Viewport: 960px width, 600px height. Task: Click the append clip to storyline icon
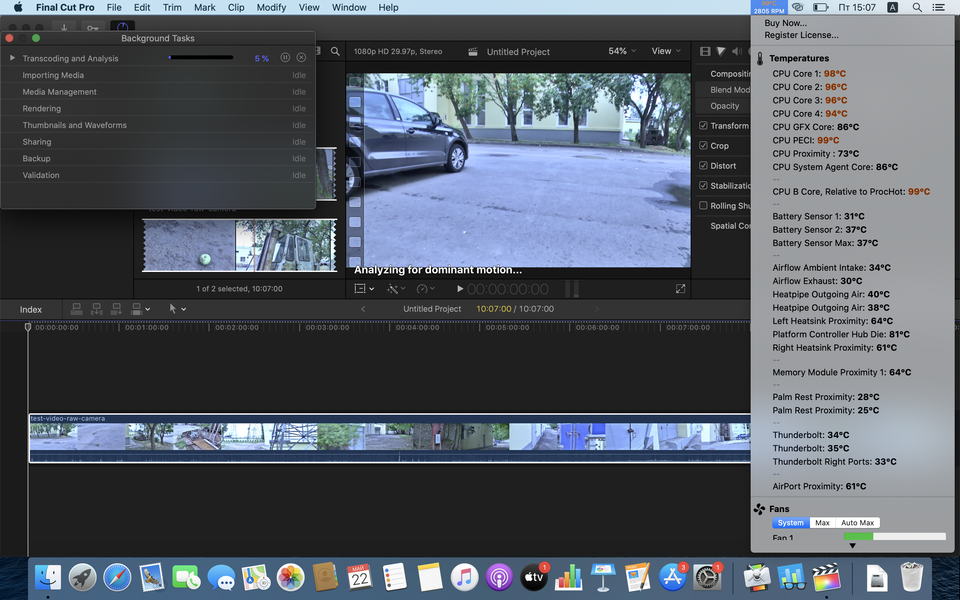tap(118, 309)
